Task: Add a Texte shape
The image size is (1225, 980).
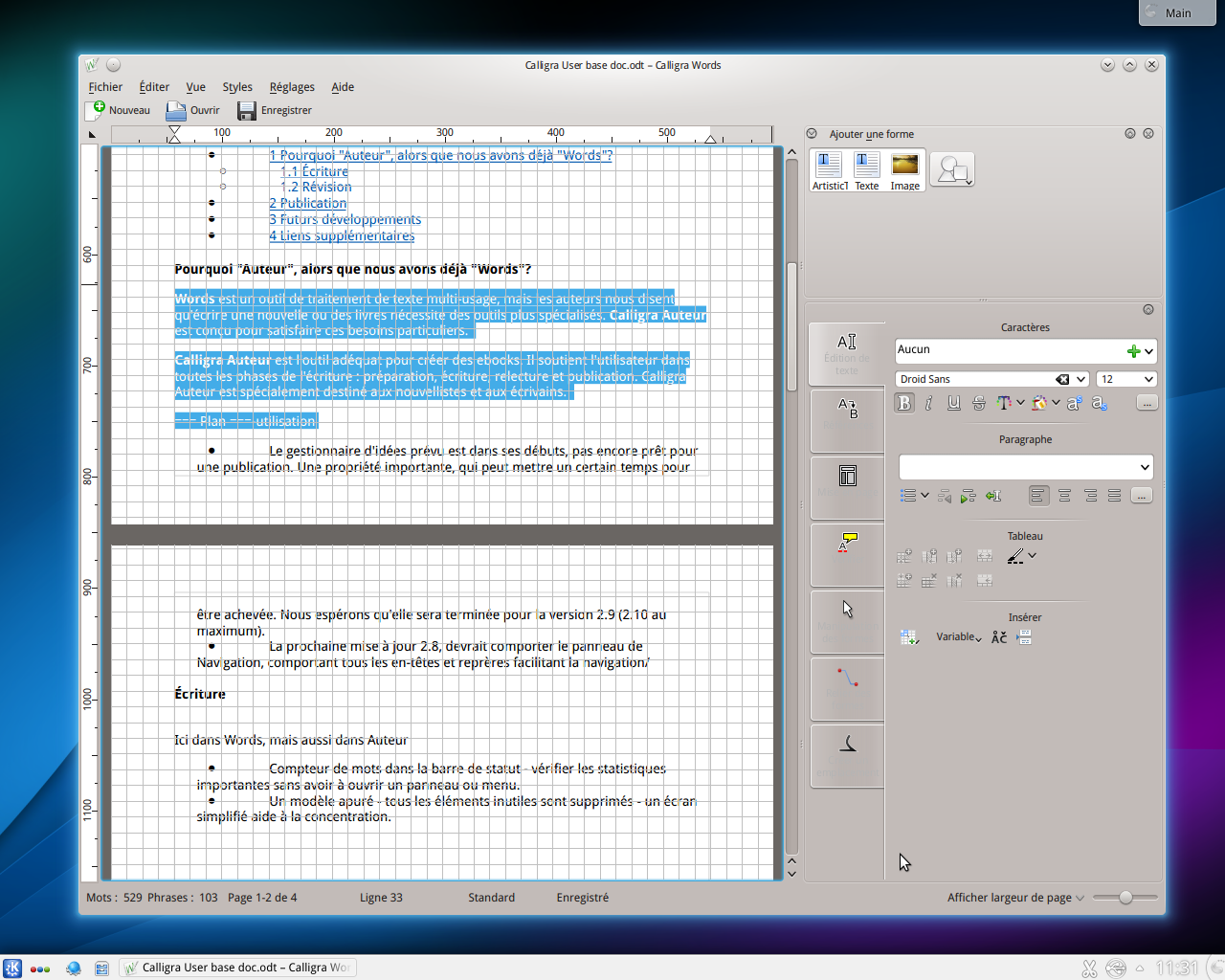Action: pos(867,171)
